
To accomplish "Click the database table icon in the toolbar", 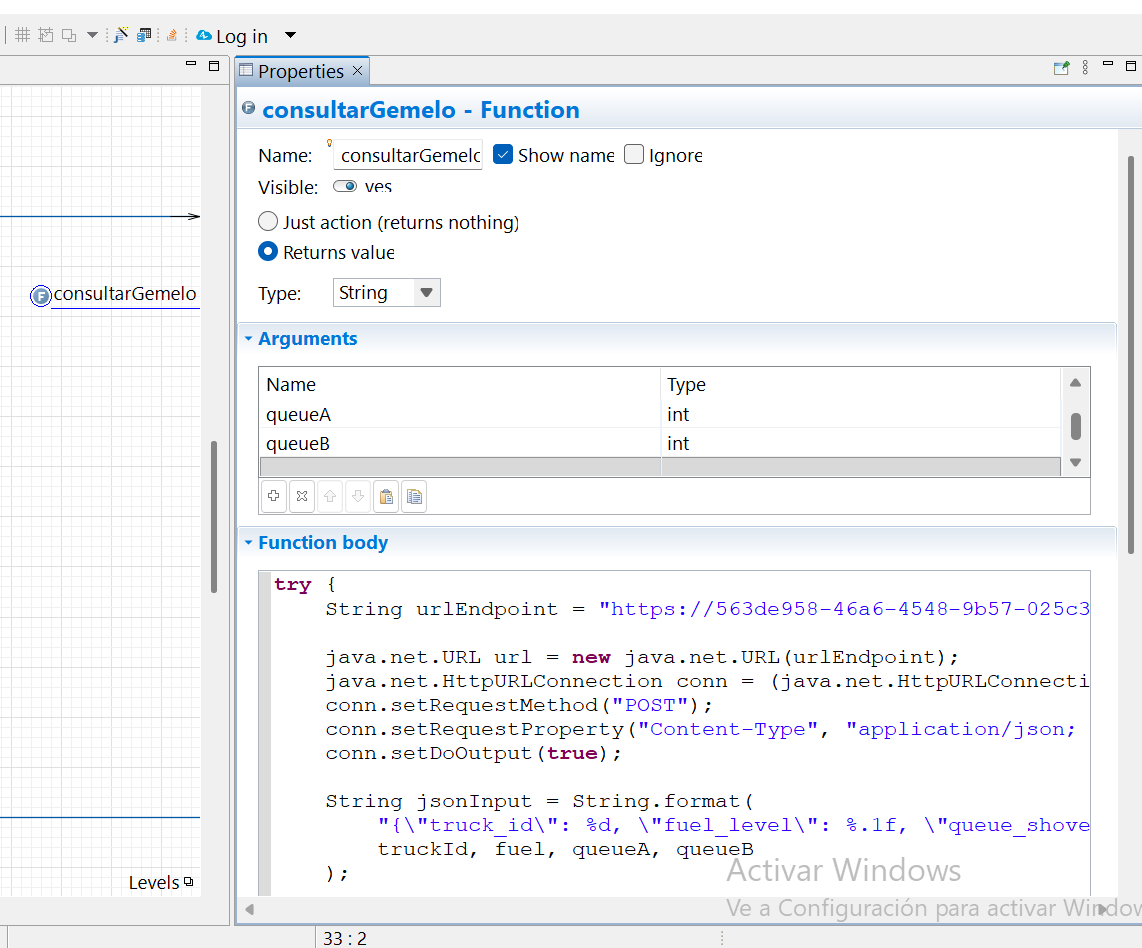I will [x=144, y=35].
